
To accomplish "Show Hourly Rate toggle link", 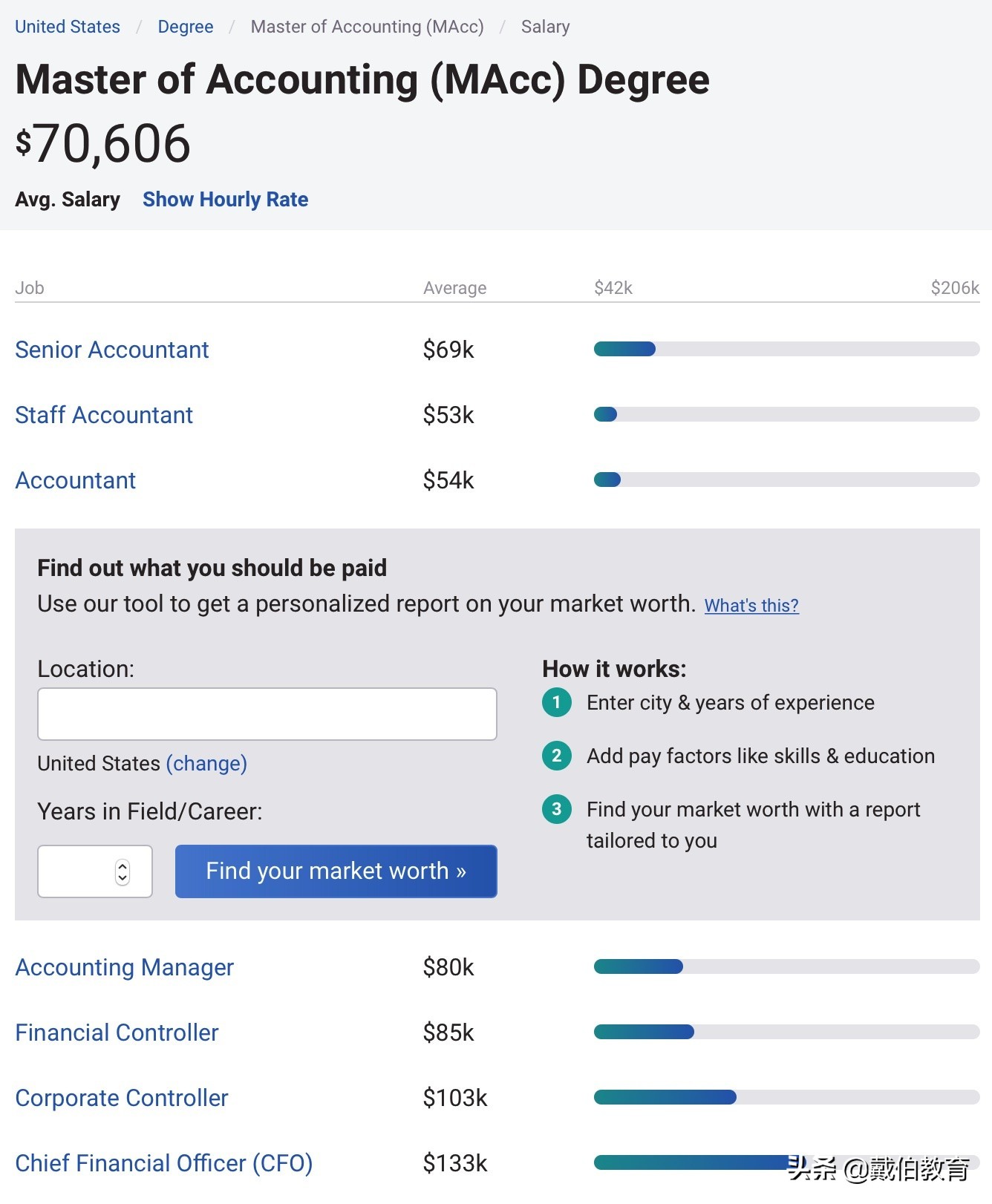I will (x=225, y=199).
